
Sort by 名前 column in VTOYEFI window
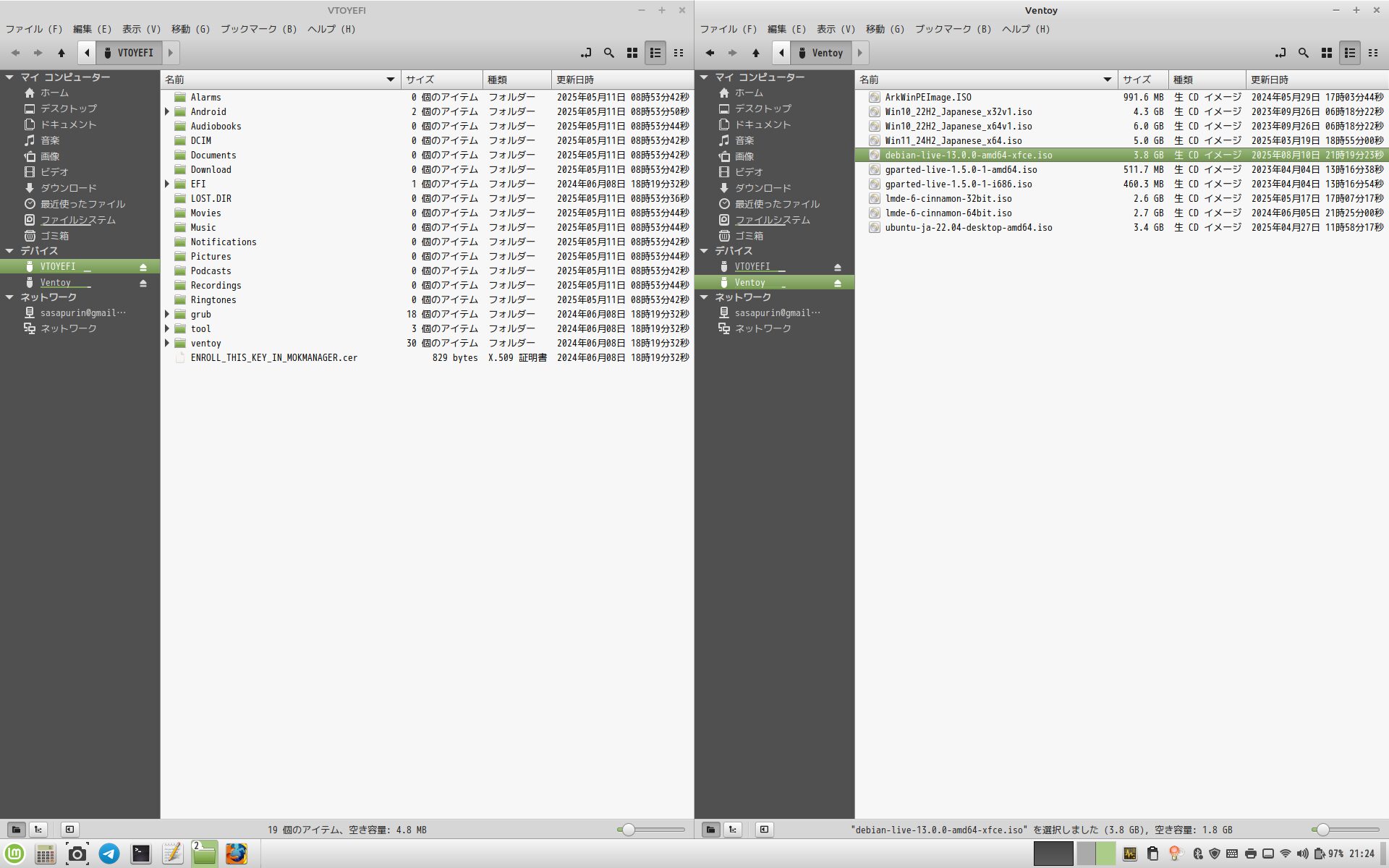pyautogui.click(x=280, y=80)
